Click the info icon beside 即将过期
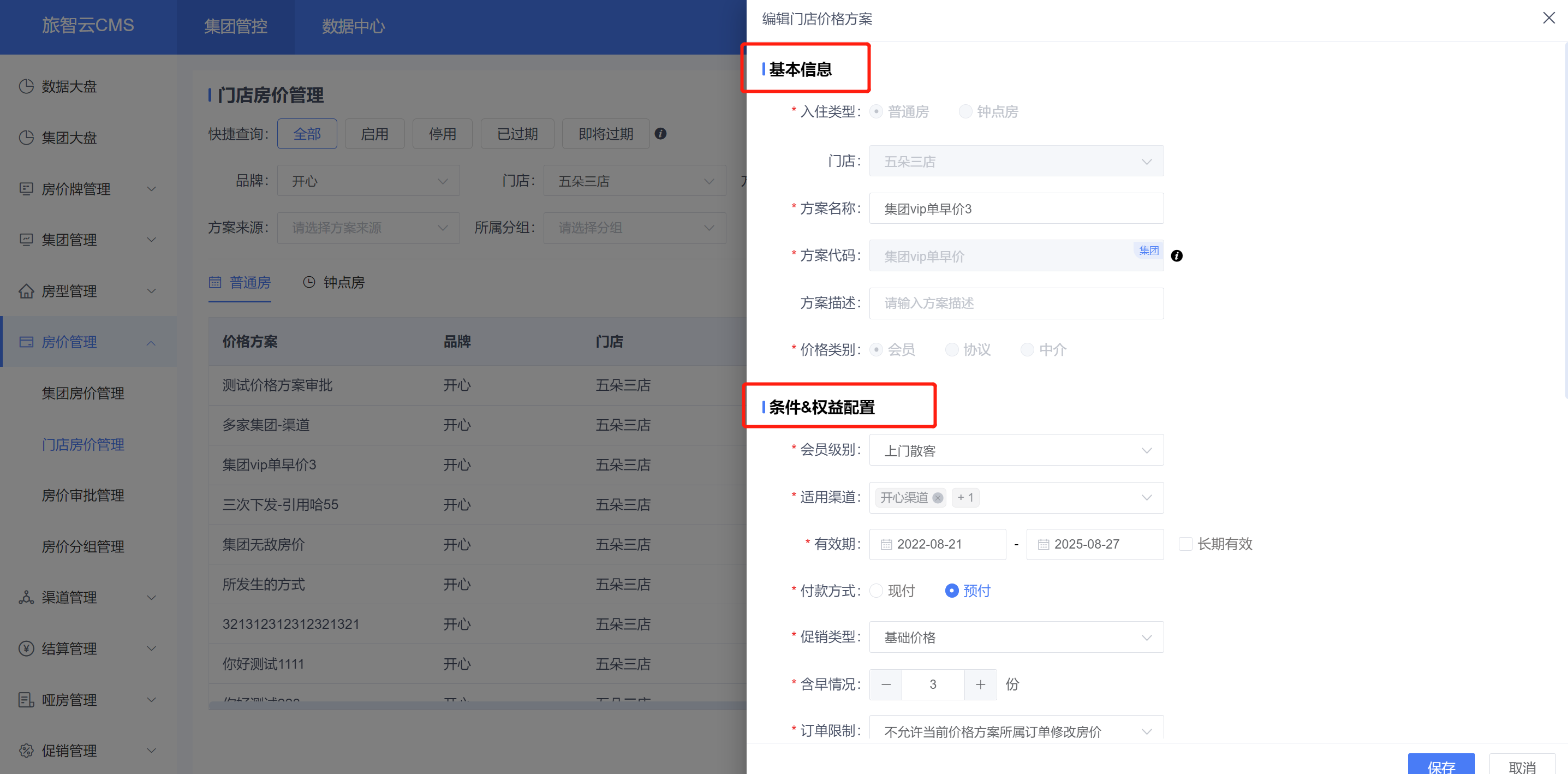 pos(660,133)
